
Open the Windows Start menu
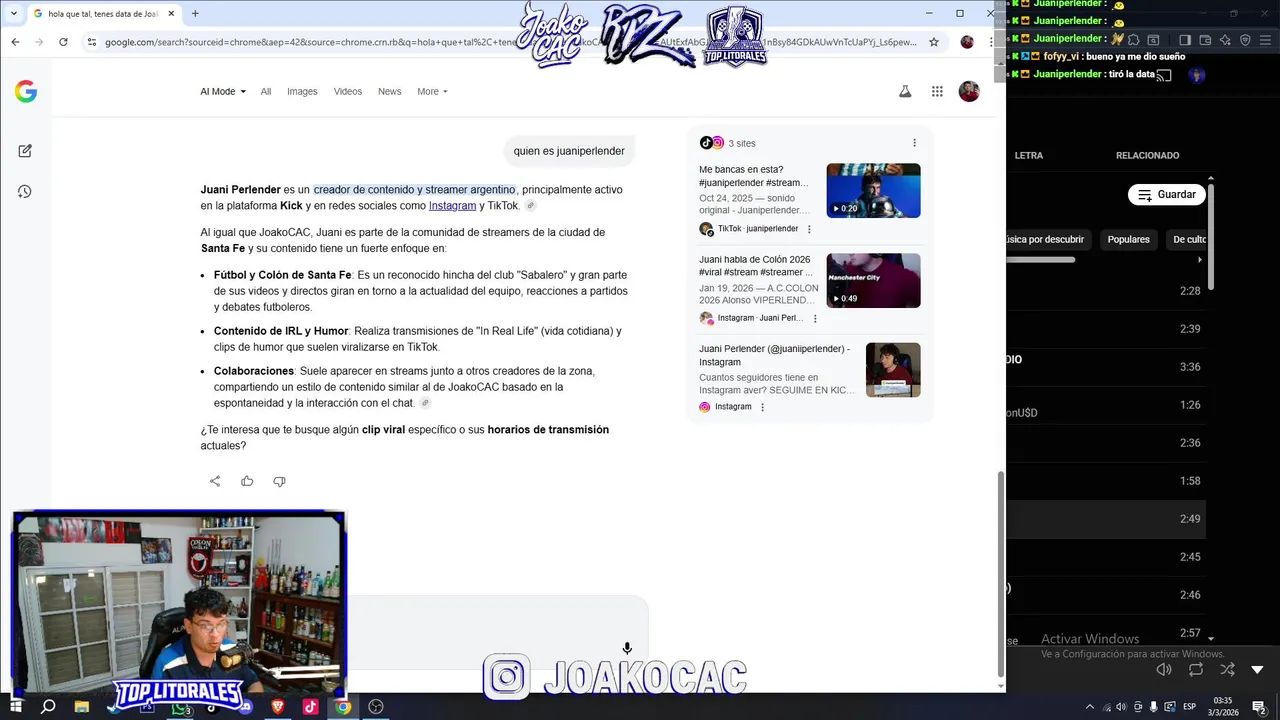pos(16,707)
